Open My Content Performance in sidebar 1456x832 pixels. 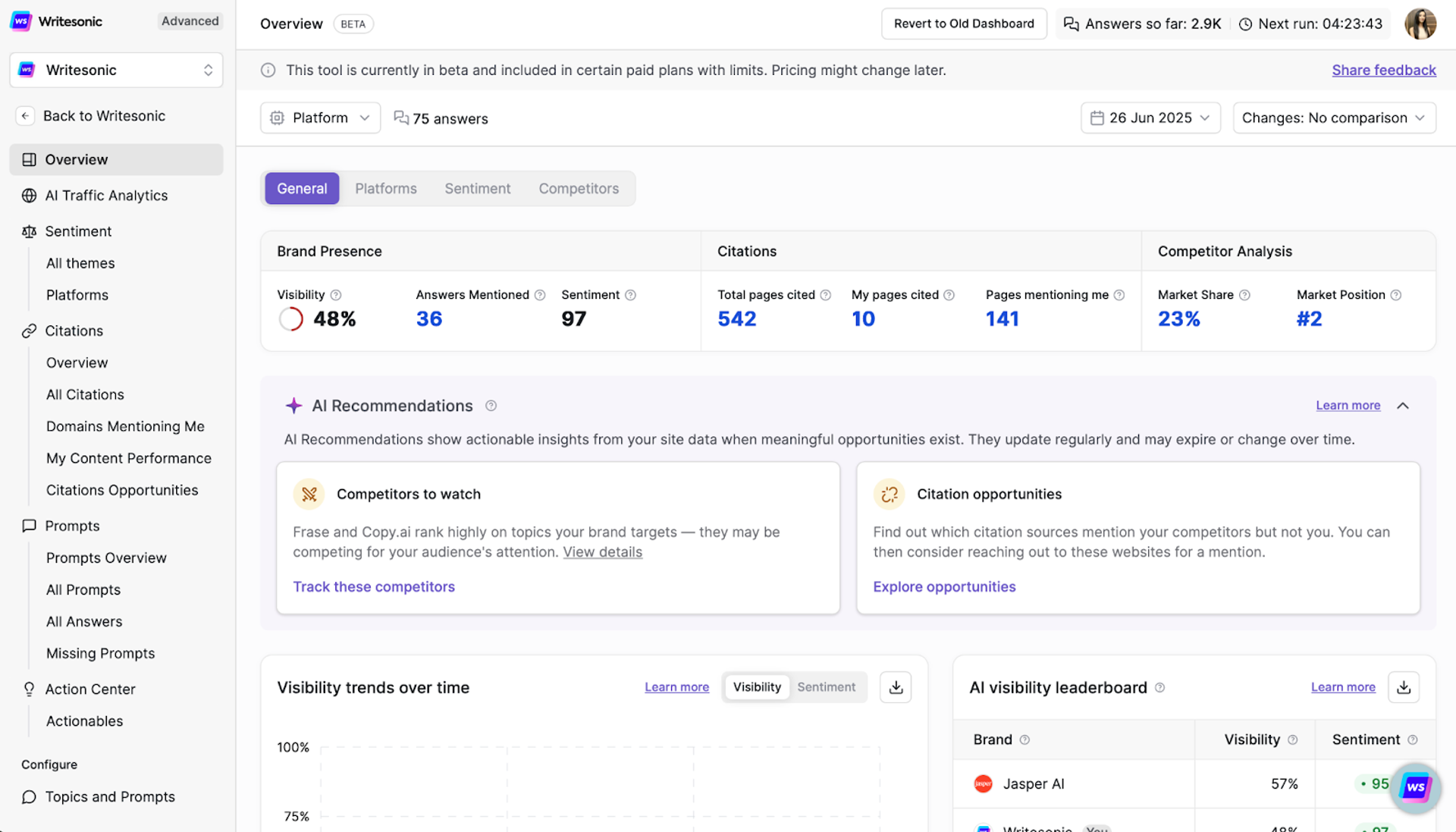tap(129, 458)
